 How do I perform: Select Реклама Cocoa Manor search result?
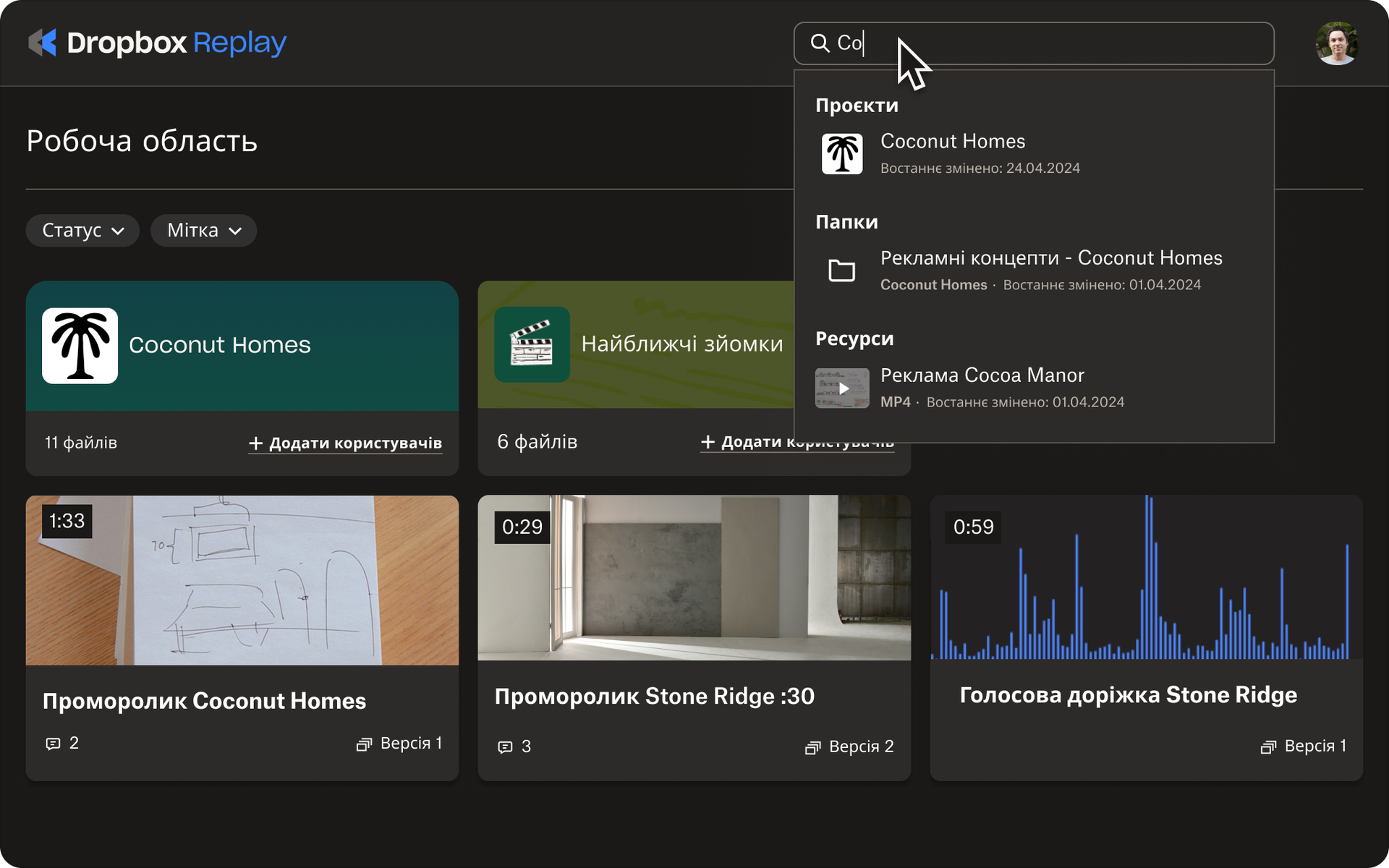pos(982,375)
